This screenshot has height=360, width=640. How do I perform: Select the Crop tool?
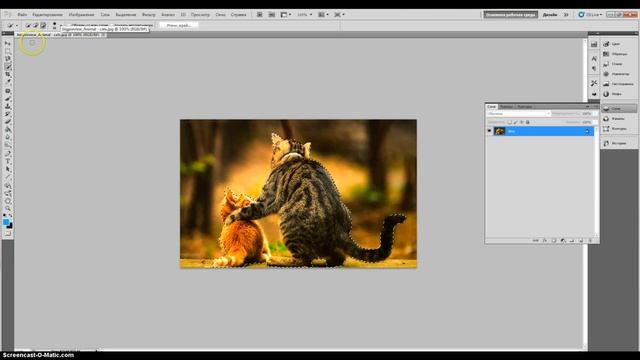[8, 75]
